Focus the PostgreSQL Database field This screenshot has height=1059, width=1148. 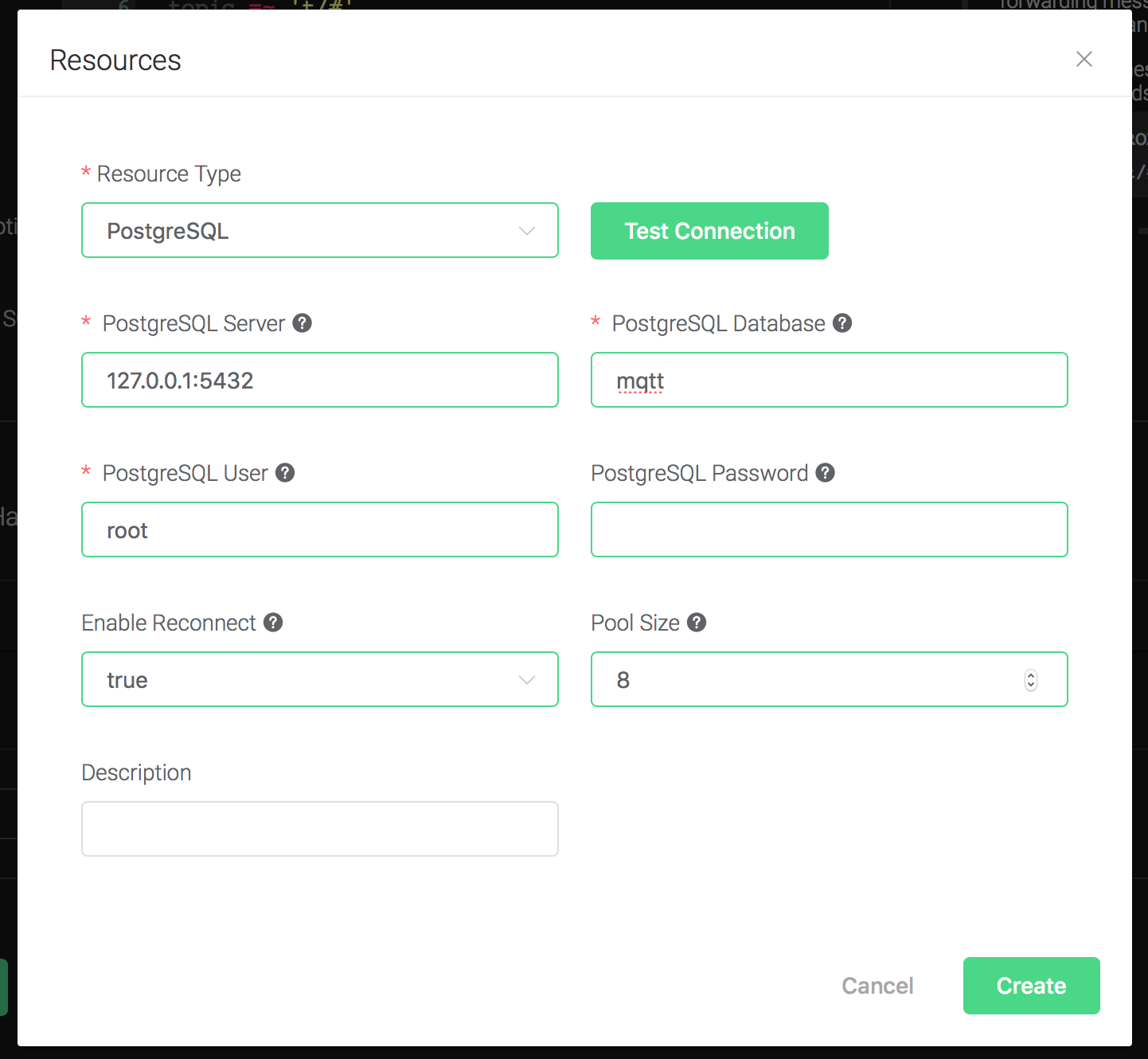tap(829, 380)
